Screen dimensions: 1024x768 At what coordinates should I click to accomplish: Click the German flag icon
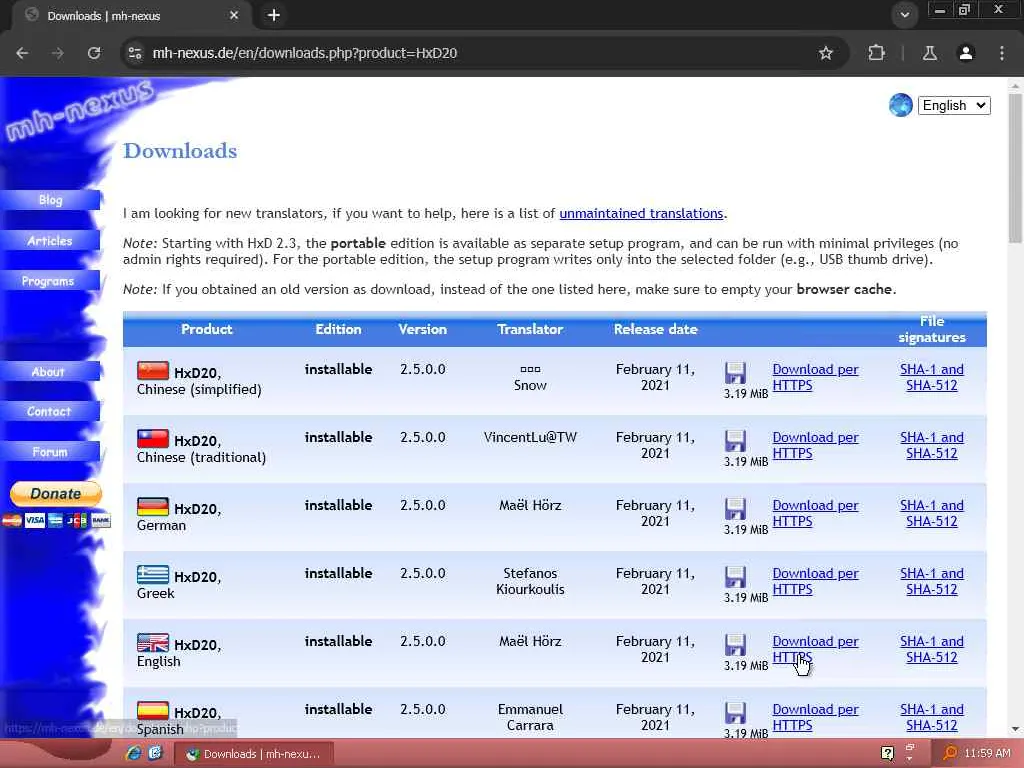(153, 507)
